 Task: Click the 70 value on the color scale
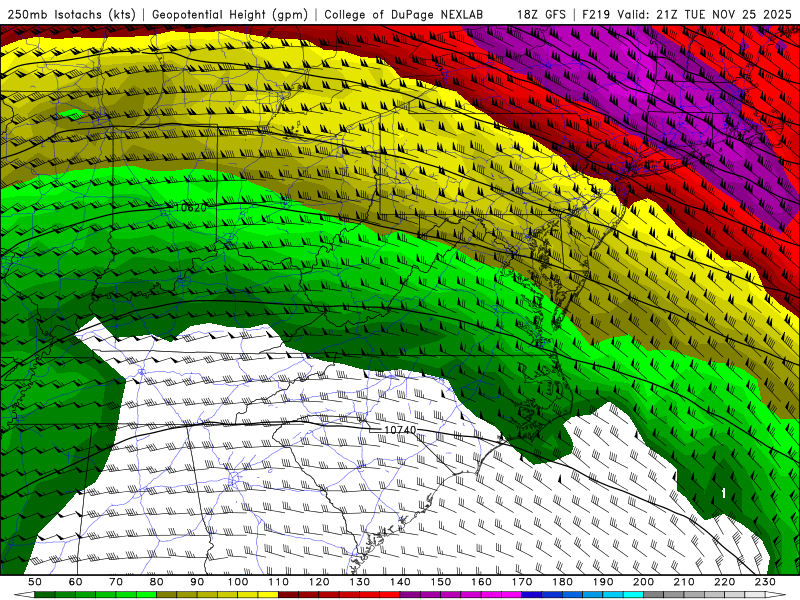116,582
